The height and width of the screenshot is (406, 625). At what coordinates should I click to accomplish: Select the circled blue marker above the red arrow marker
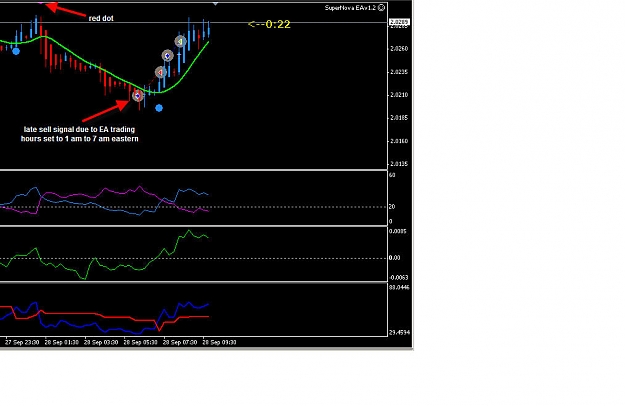tap(167, 56)
